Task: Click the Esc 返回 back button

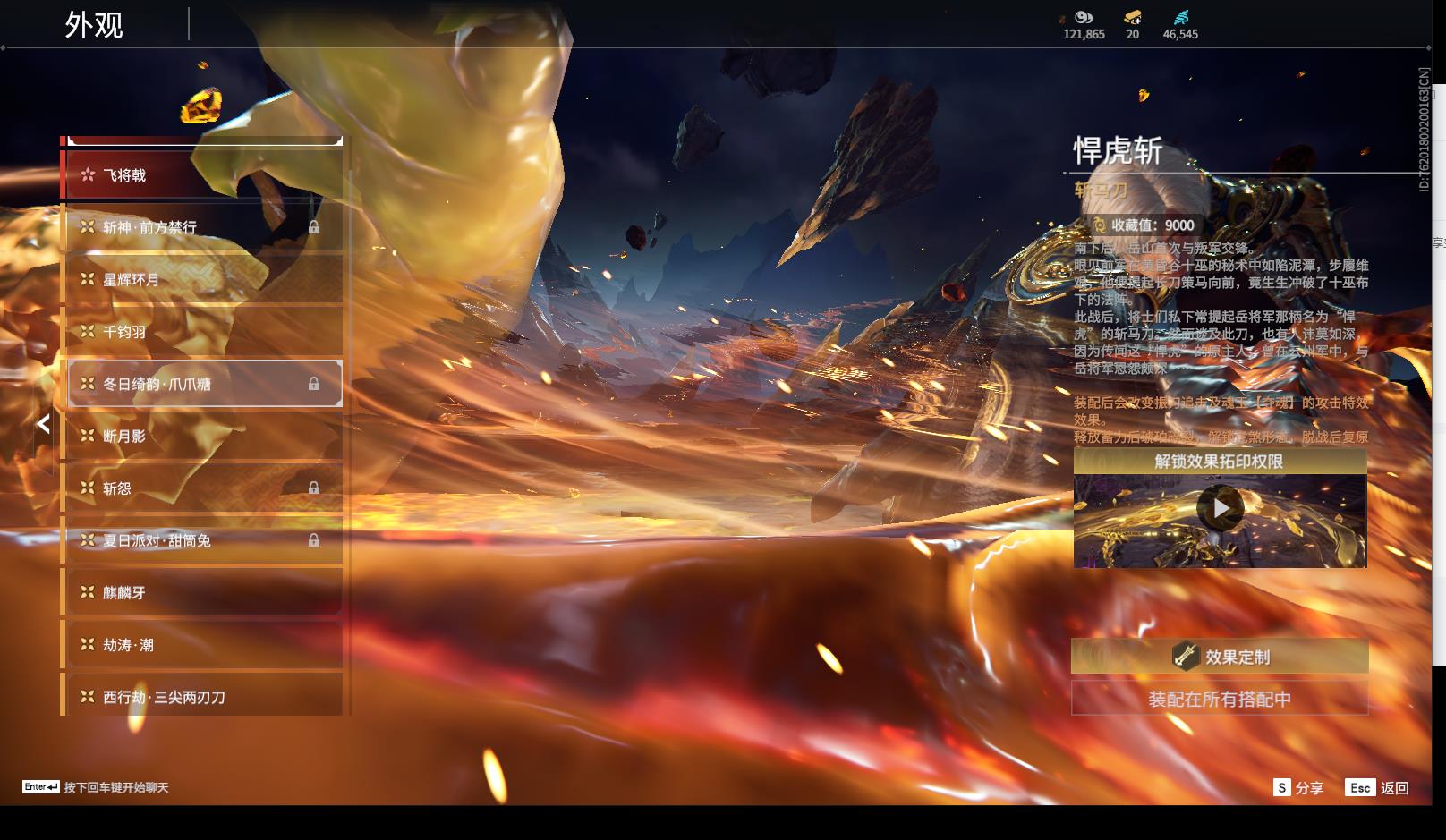Action: (1377, 788)
